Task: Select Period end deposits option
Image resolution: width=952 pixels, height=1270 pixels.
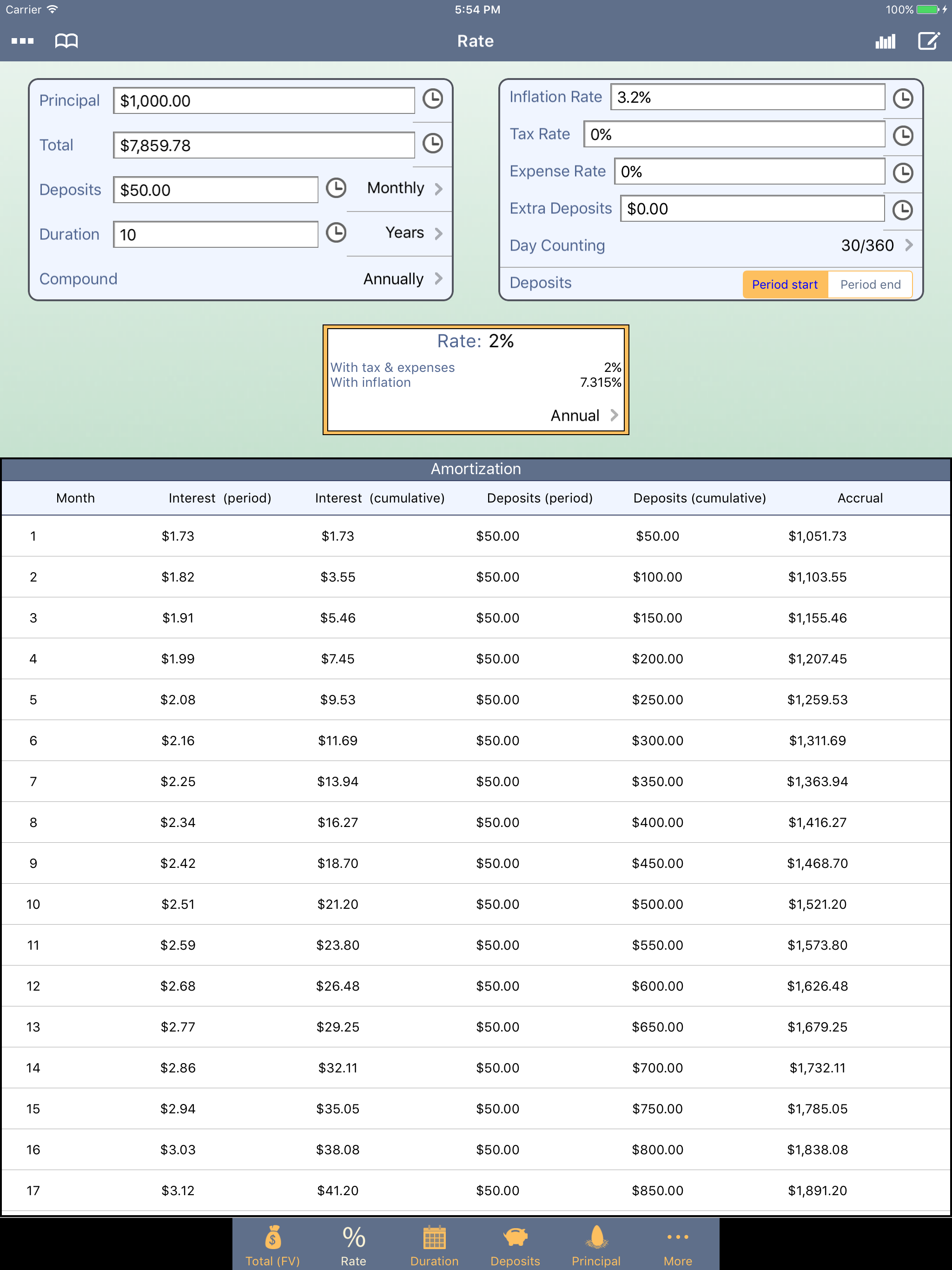Action: click(871, 285)
